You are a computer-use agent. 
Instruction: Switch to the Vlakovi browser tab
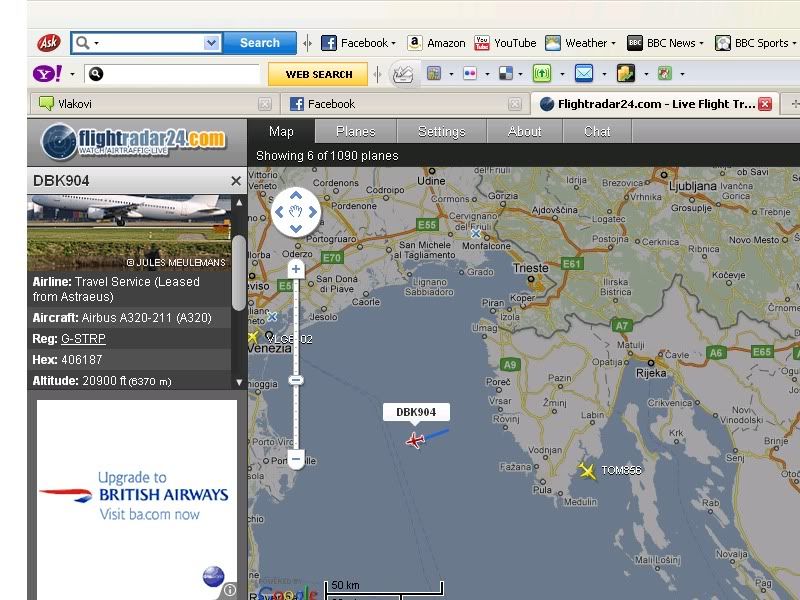point(153,104)
